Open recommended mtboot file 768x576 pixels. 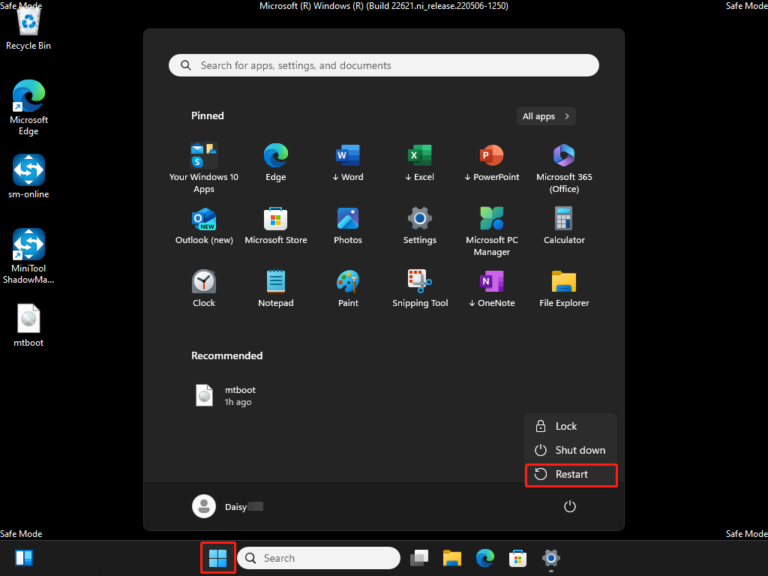tap(225, 395)
